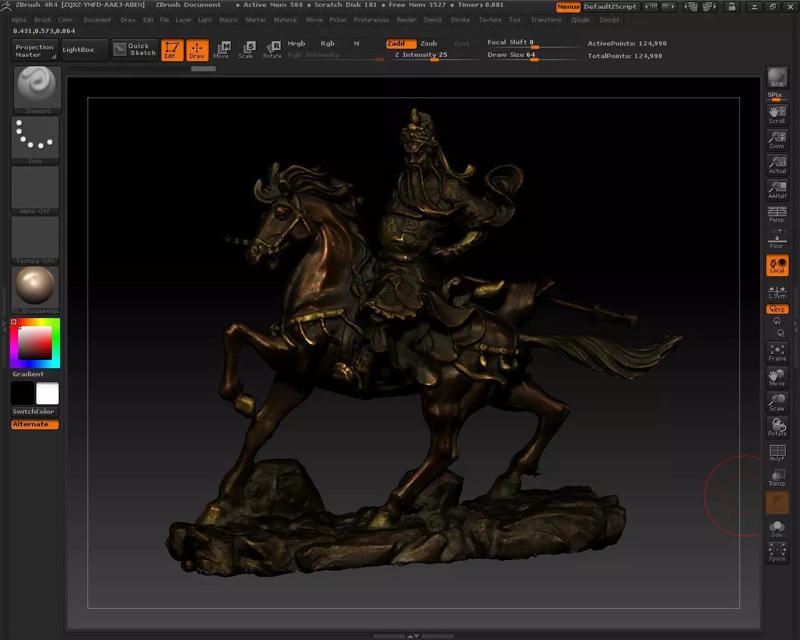The width and height of the screenshot is (800, 640).
Task: Open the Dots stroke type picker
Action: coord(35,138)
